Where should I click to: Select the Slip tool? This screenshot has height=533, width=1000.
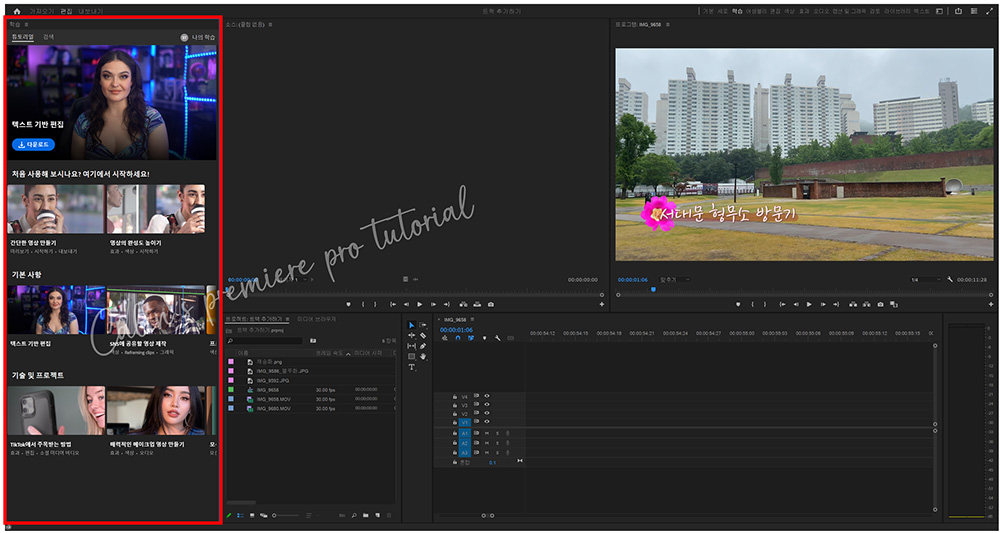pos(411,346)
